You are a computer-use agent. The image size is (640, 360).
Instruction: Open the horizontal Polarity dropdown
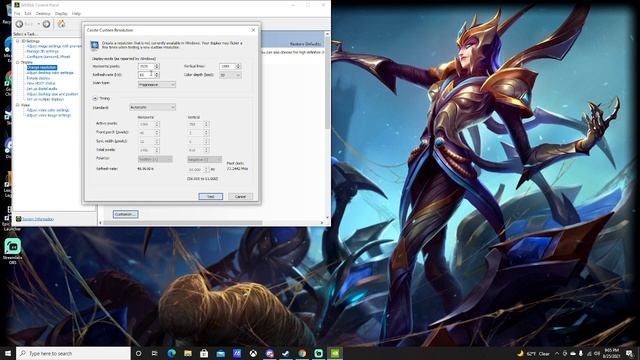point(155,159)
